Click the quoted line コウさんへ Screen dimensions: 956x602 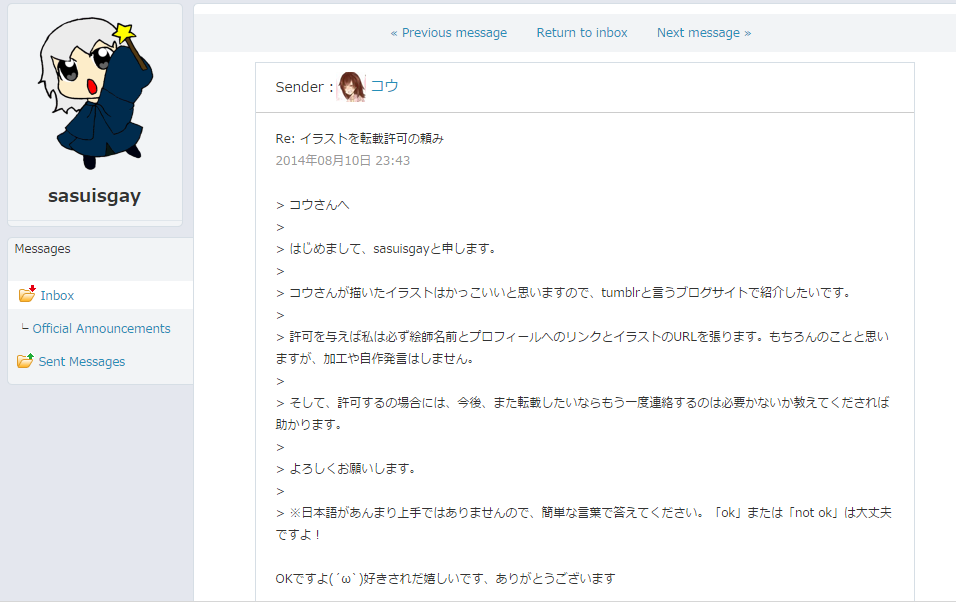[313, 205]
